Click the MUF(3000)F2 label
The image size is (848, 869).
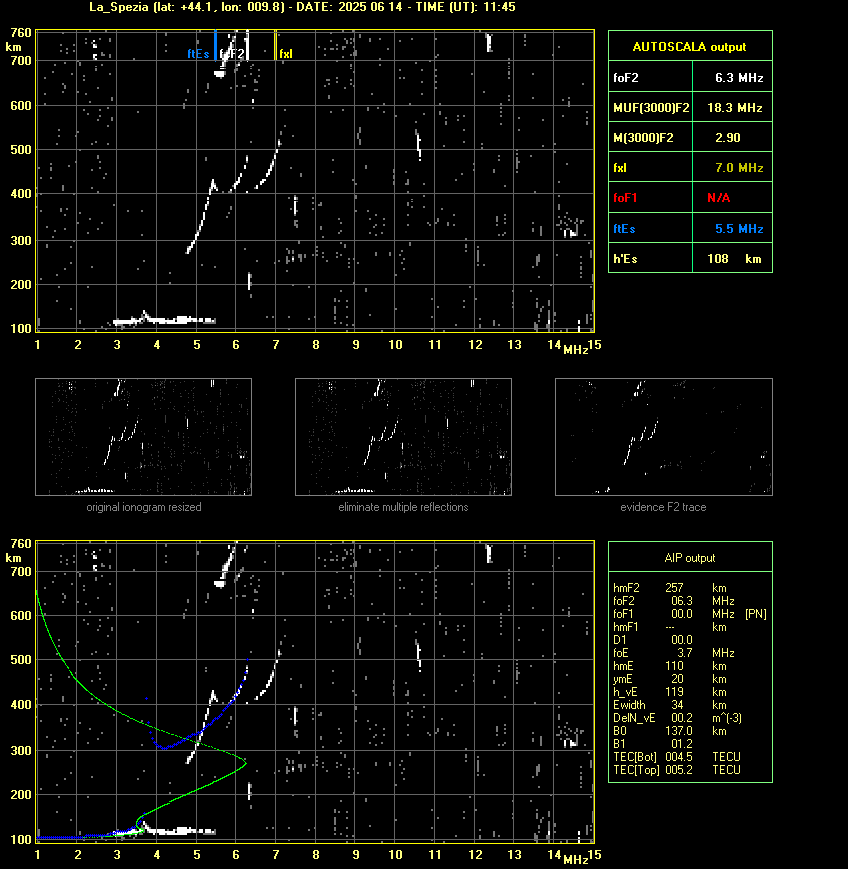651,108
